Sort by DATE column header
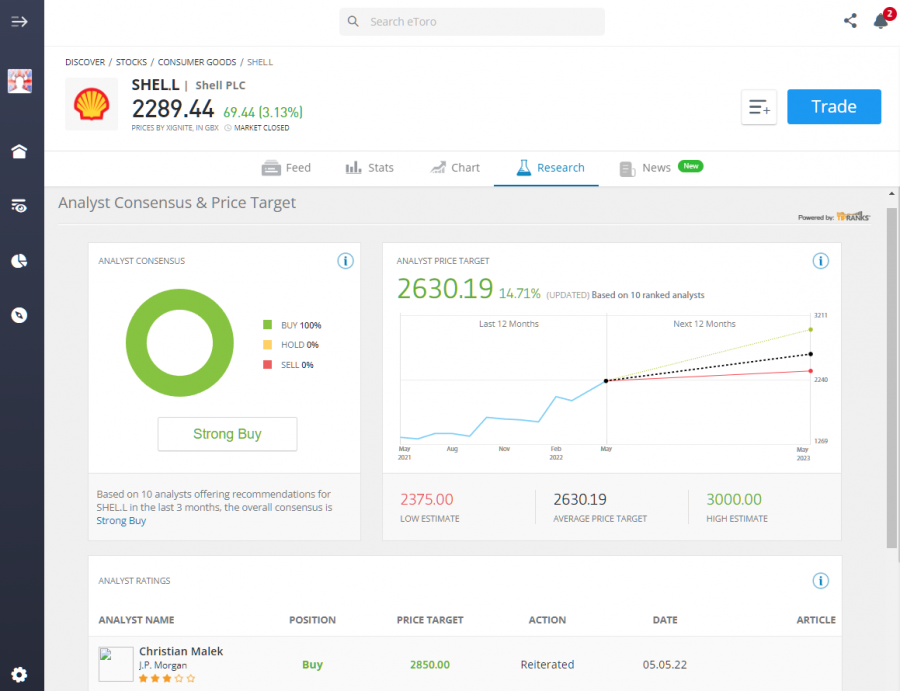900x691 pixels. point(665,620)
